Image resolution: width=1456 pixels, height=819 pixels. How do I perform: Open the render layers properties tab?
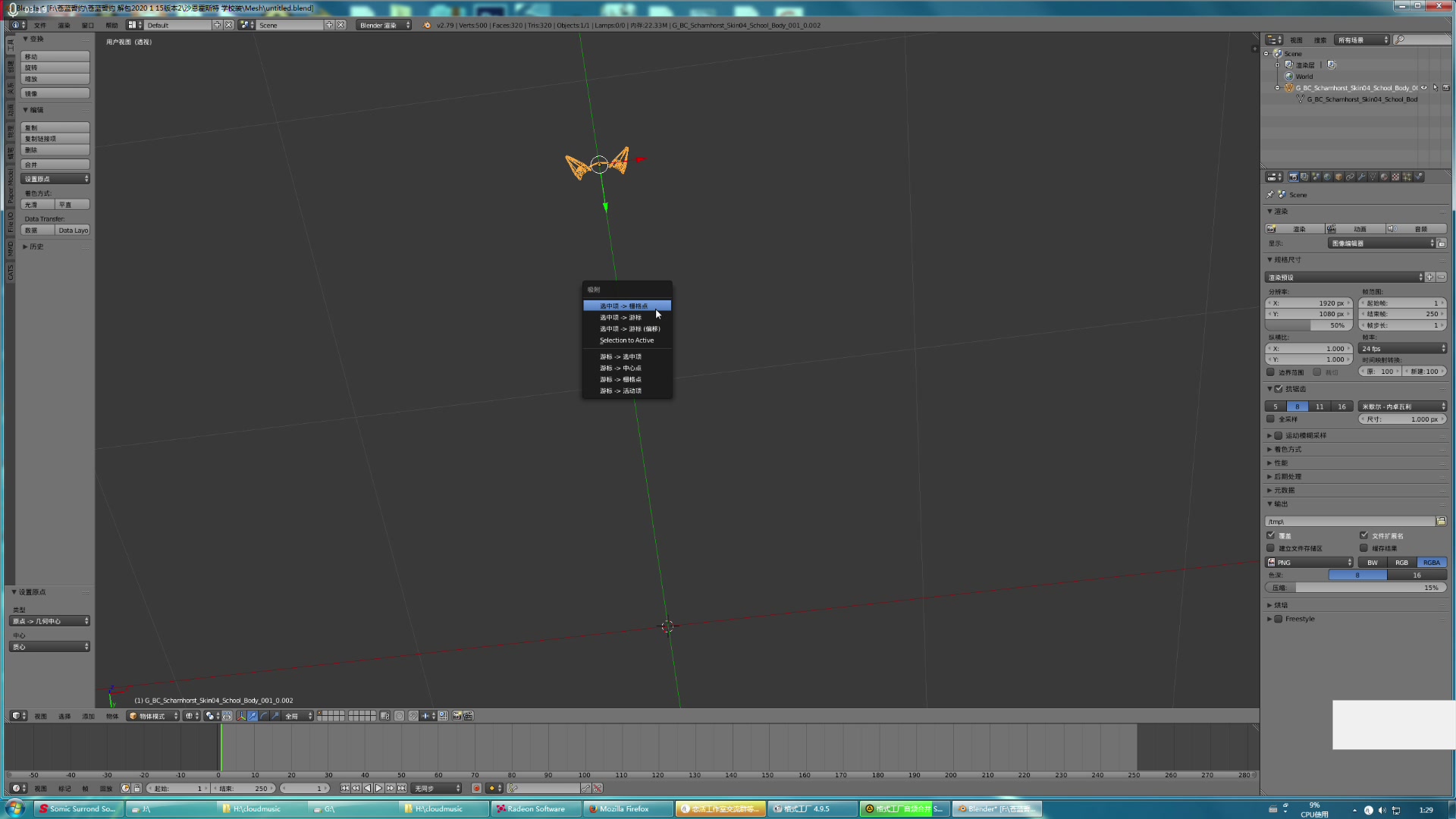pyautogui.click(x=1304, y=177)
